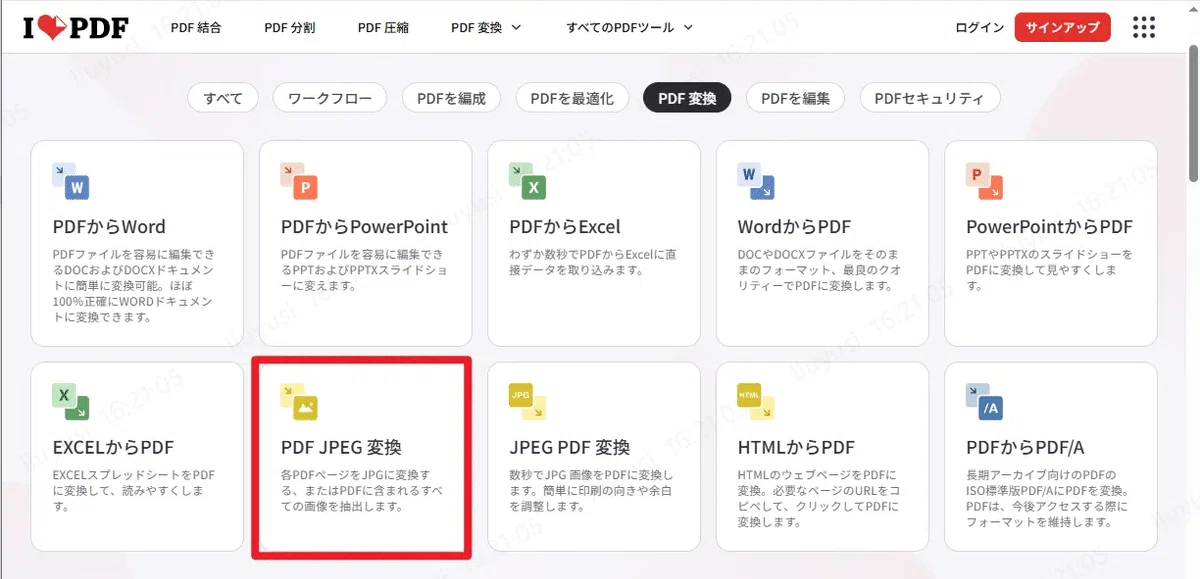The width and height of the screenshot is (1200, 579).
Task: Expand the PDF 変換 navigation dropdown
Action: coord(486,27)
